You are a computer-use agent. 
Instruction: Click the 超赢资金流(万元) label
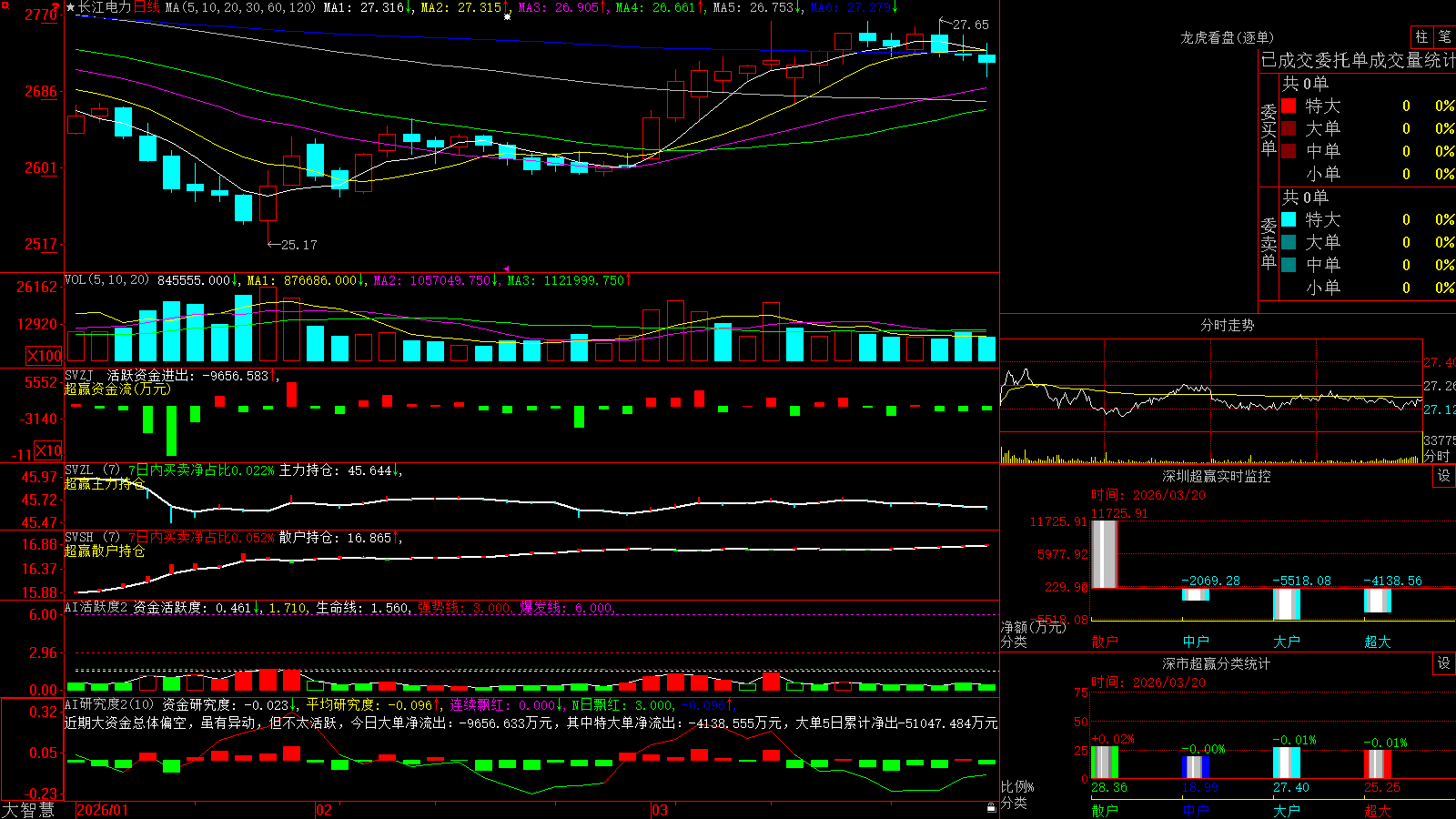117,389
